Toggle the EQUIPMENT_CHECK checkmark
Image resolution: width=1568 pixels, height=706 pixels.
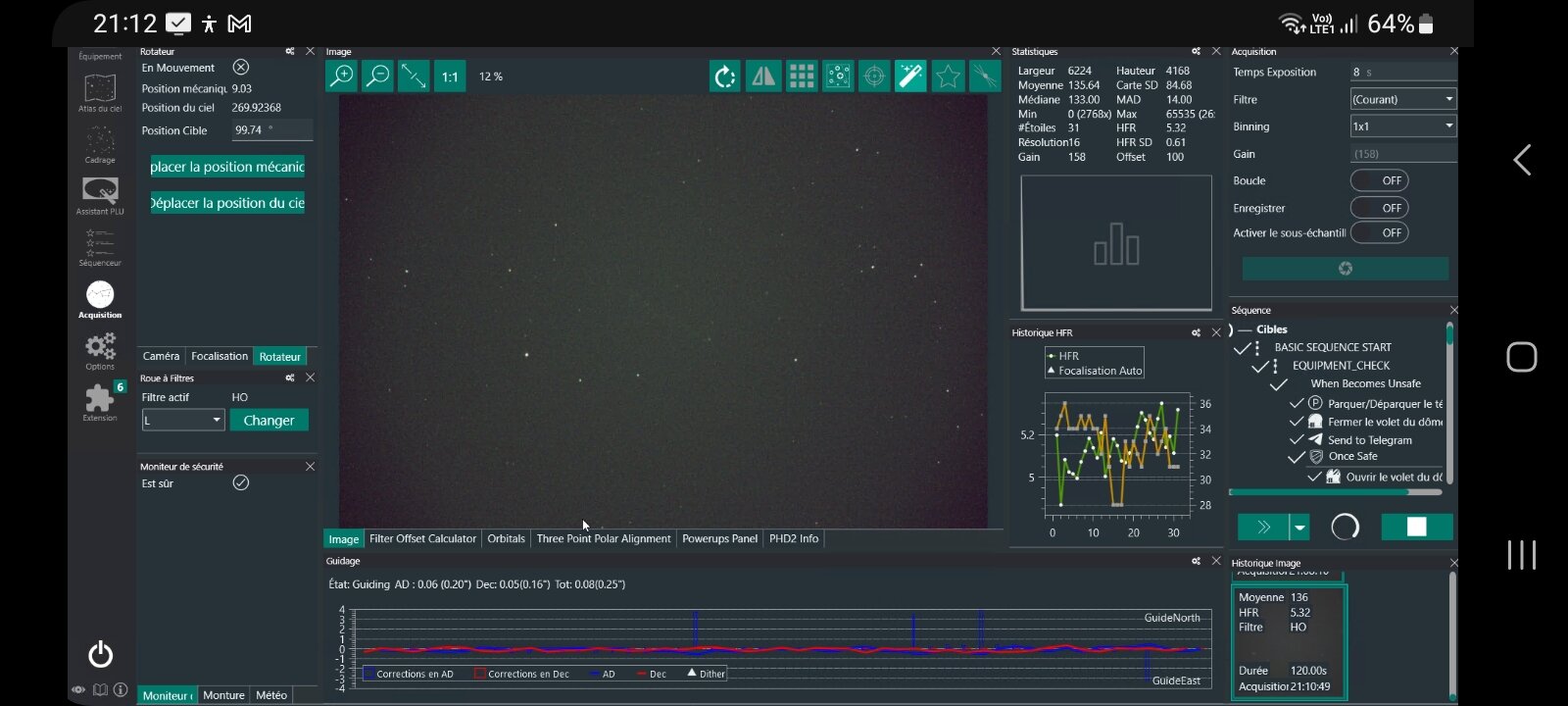tap(1260, 366)
